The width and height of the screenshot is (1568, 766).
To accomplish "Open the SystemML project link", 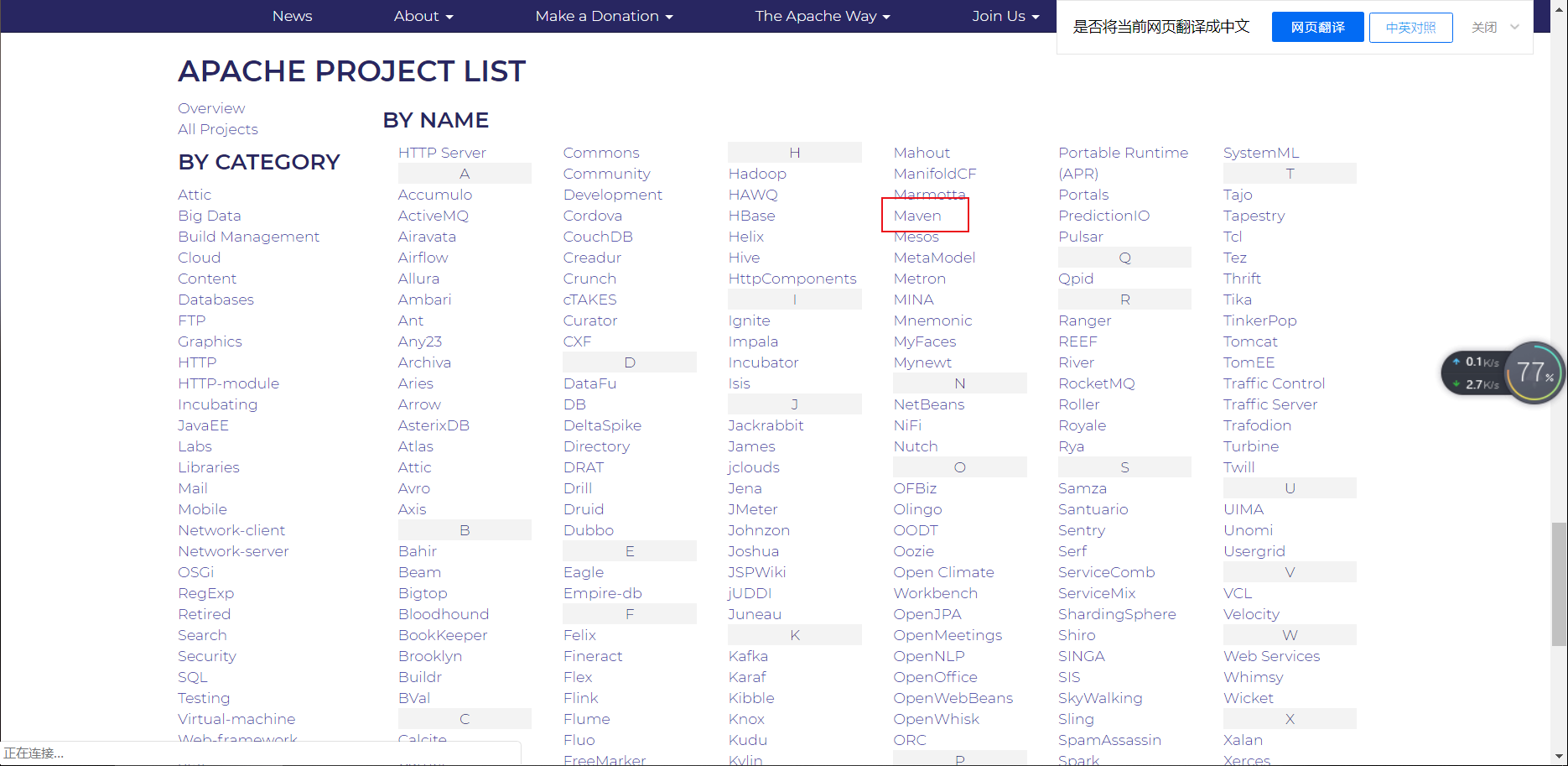I will (1261, 153).
